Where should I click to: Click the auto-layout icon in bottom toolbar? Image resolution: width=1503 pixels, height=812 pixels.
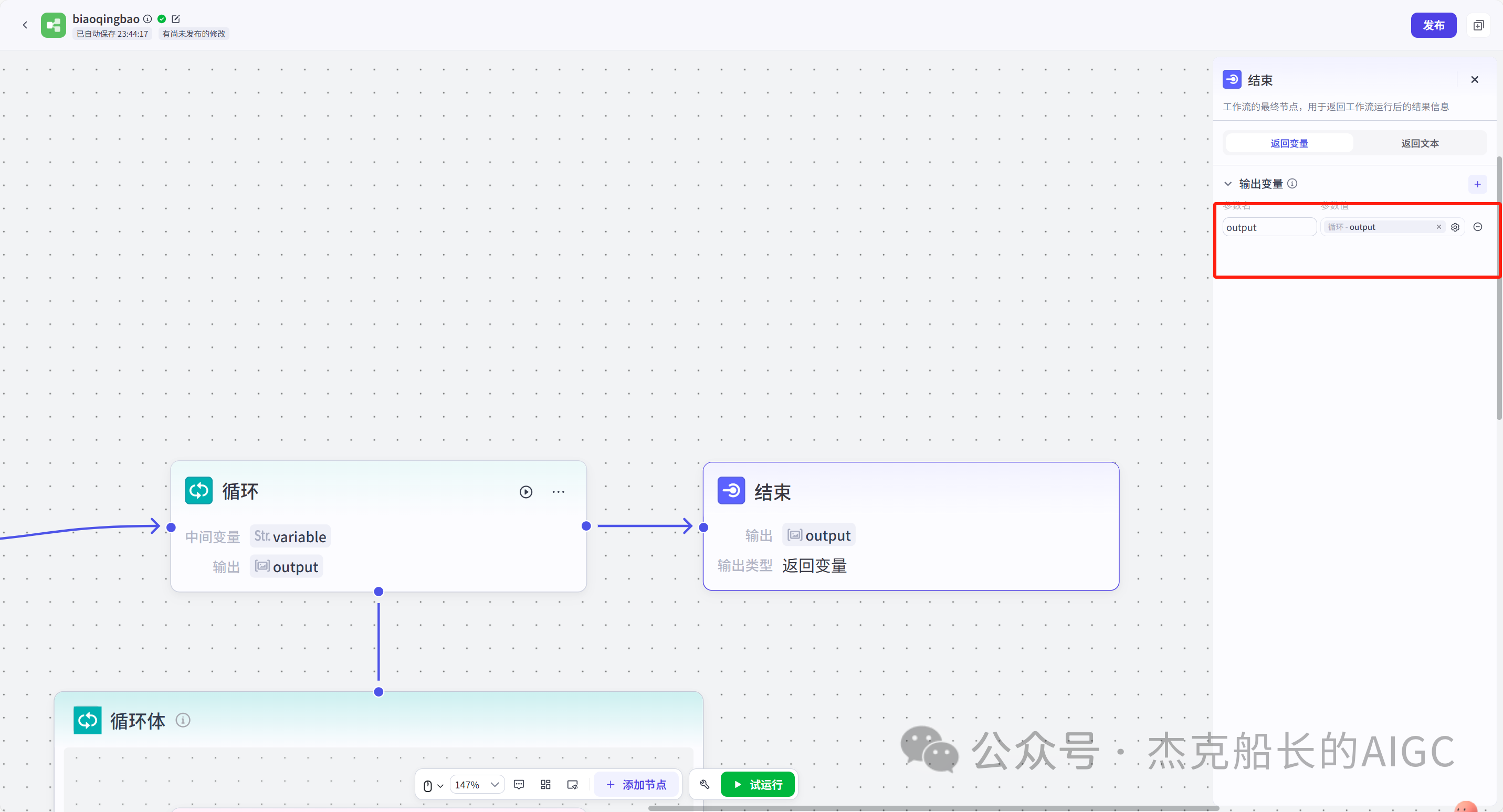[x=545, y=785]
